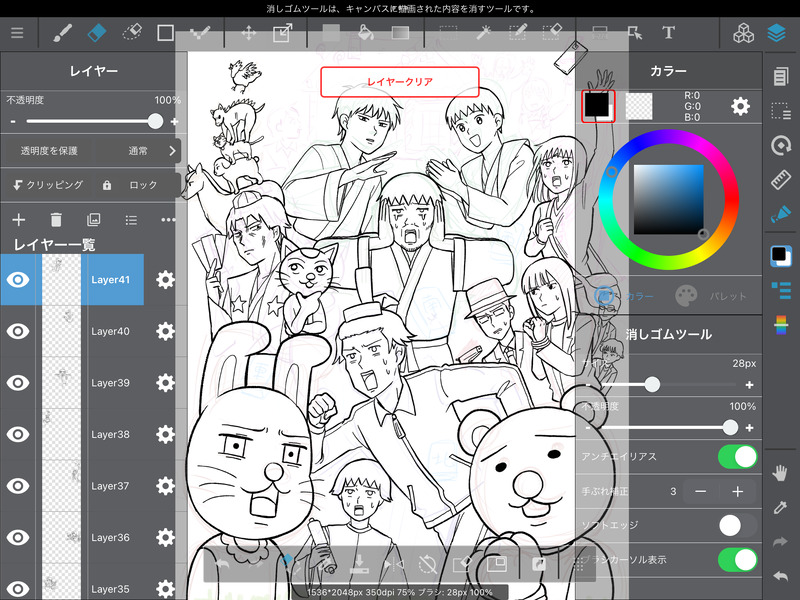Open the ruler guide tool

click(x=781, y=180)
